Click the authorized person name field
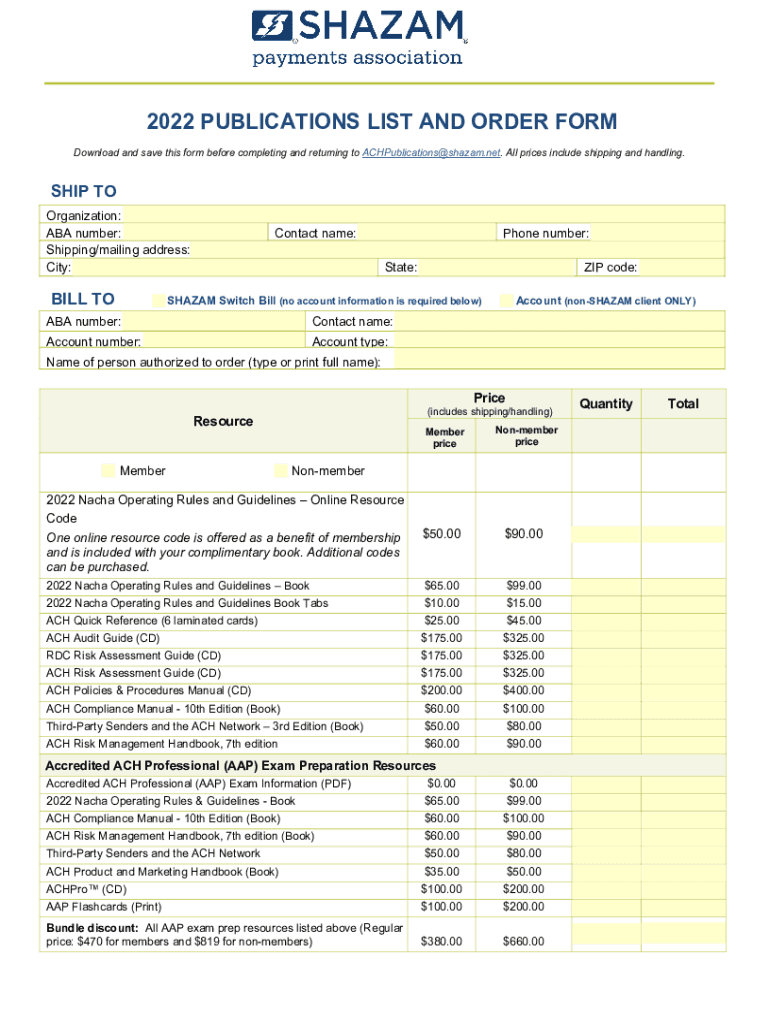 point(558,360)
